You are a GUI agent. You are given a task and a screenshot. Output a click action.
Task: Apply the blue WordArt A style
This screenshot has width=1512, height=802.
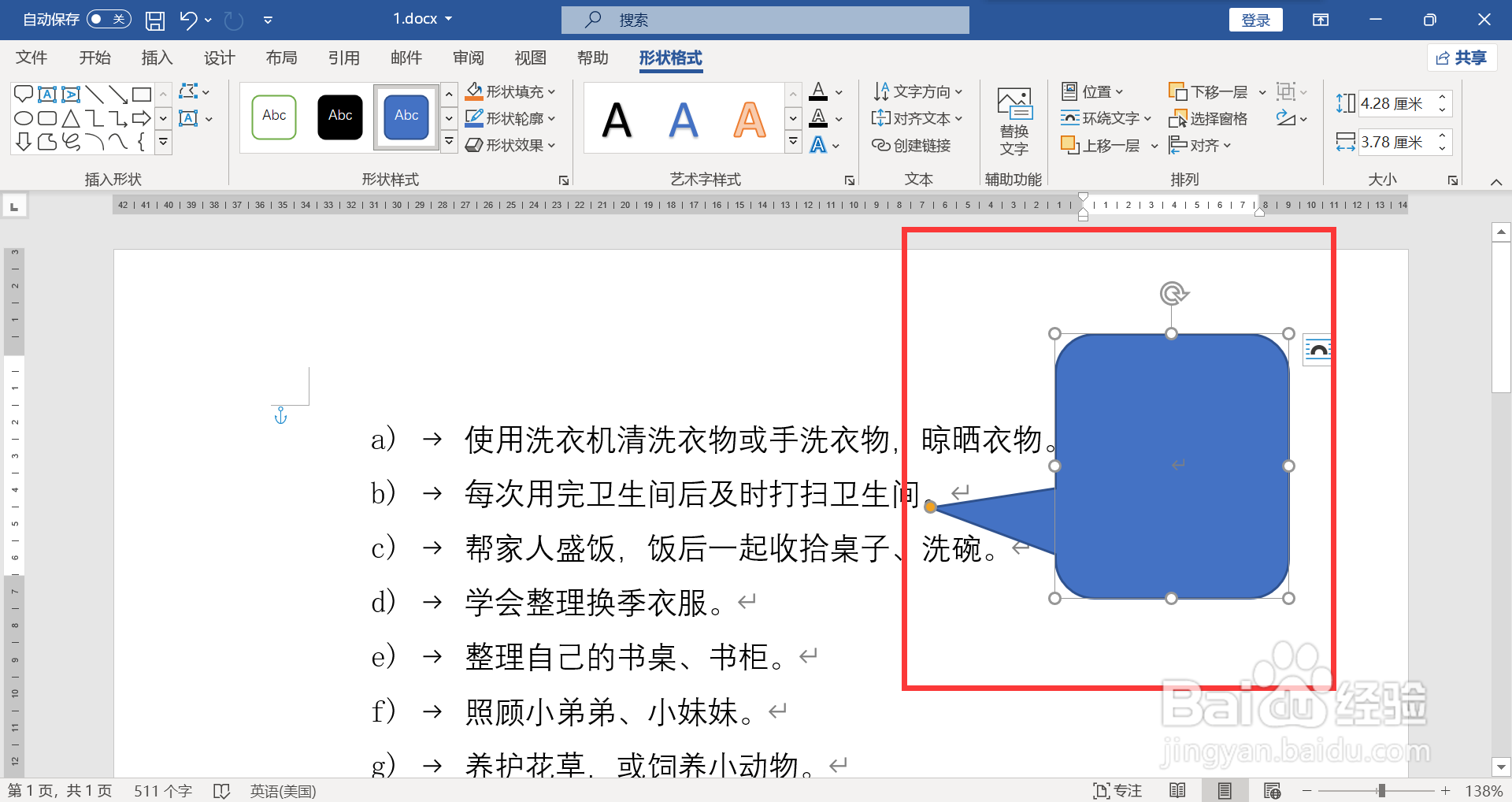[x=684, y=120]
